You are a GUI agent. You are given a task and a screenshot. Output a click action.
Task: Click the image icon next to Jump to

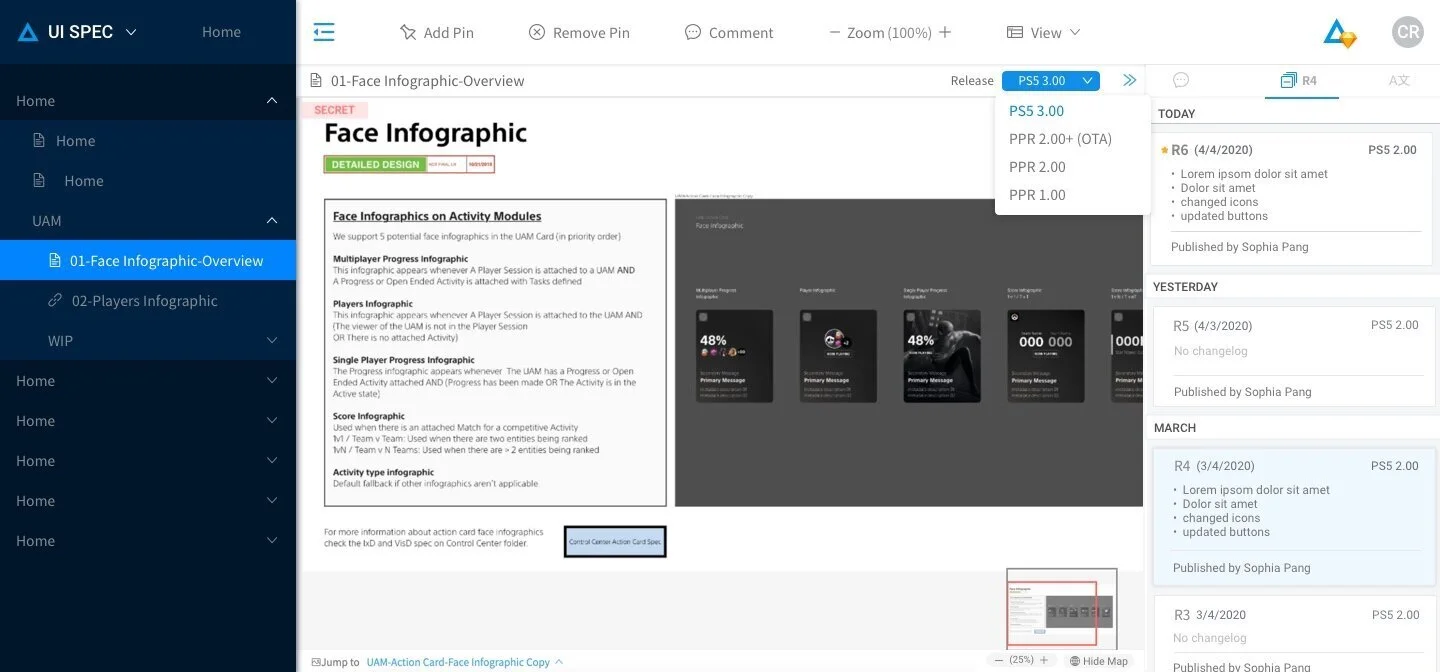point(316,662)
